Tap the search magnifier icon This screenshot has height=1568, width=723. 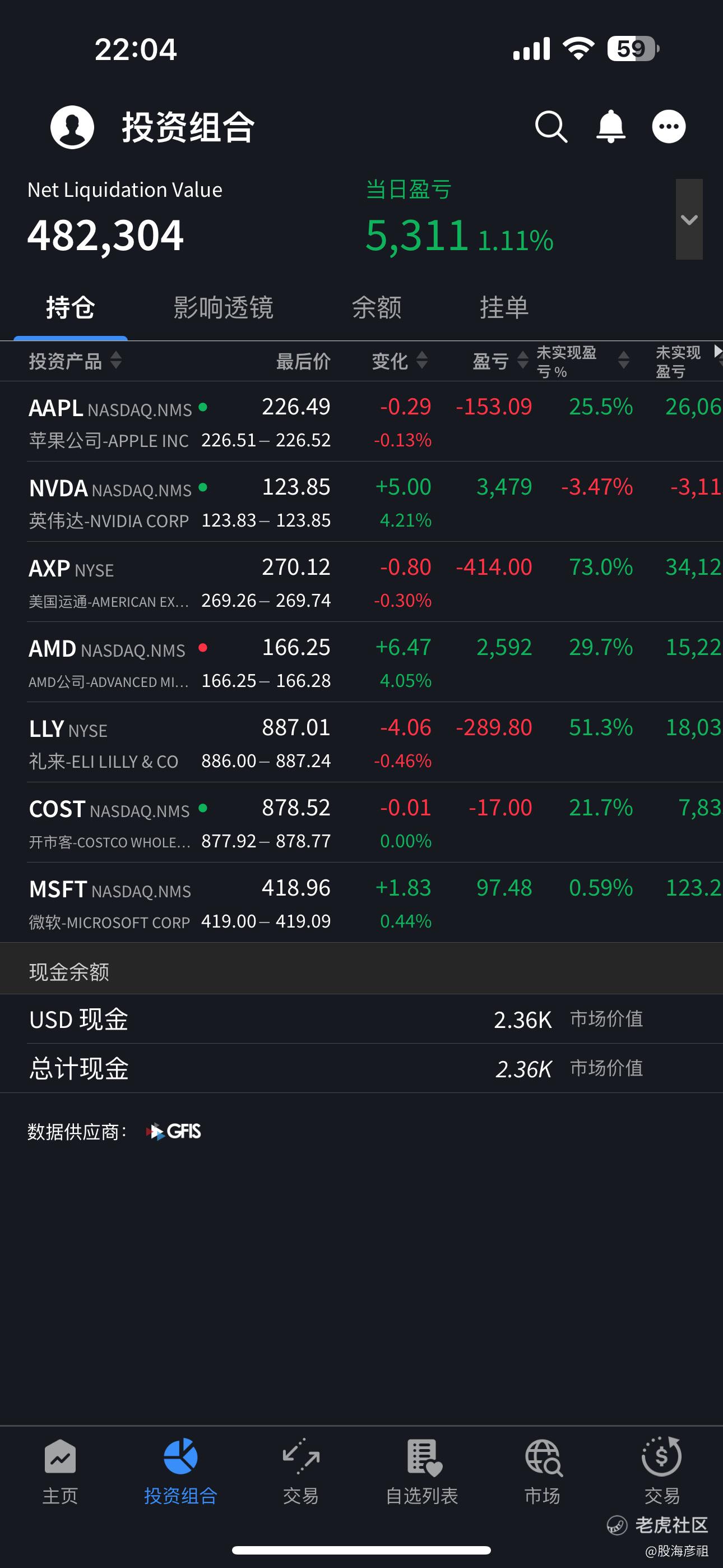click(x=551, y=127)
